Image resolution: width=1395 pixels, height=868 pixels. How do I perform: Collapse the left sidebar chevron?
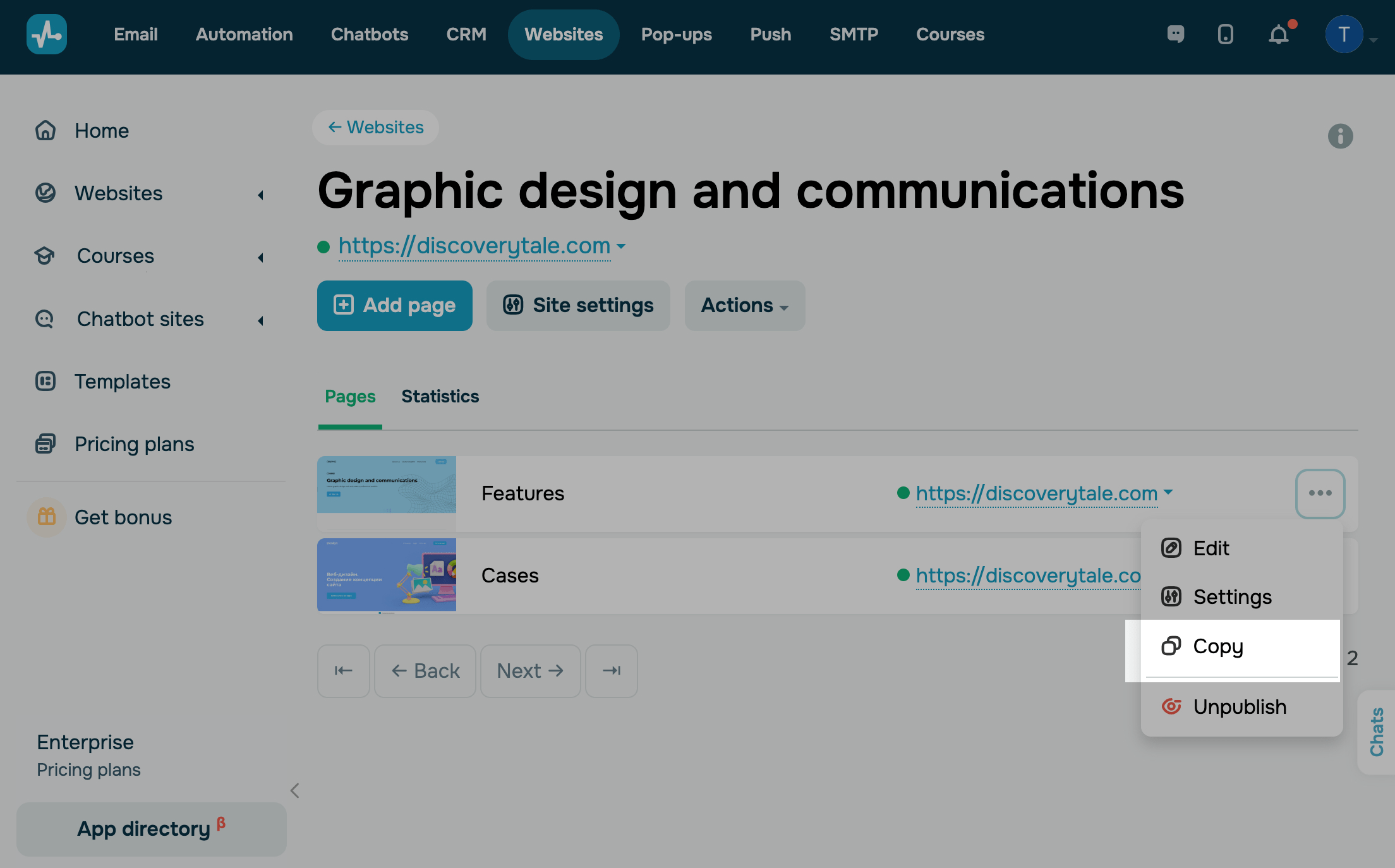(x=294, y=790)
